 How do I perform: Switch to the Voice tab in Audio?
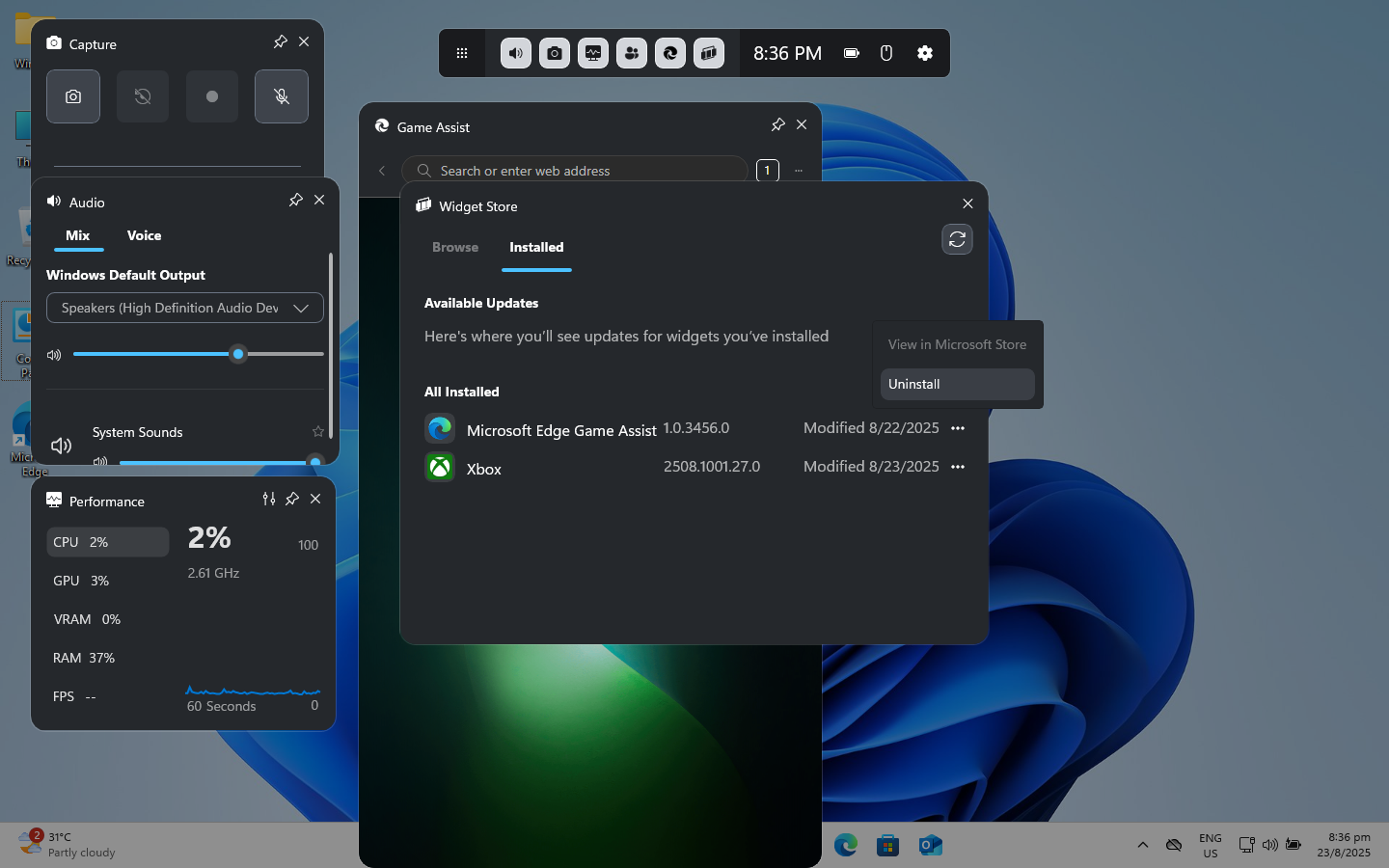[x=144, y=235]
